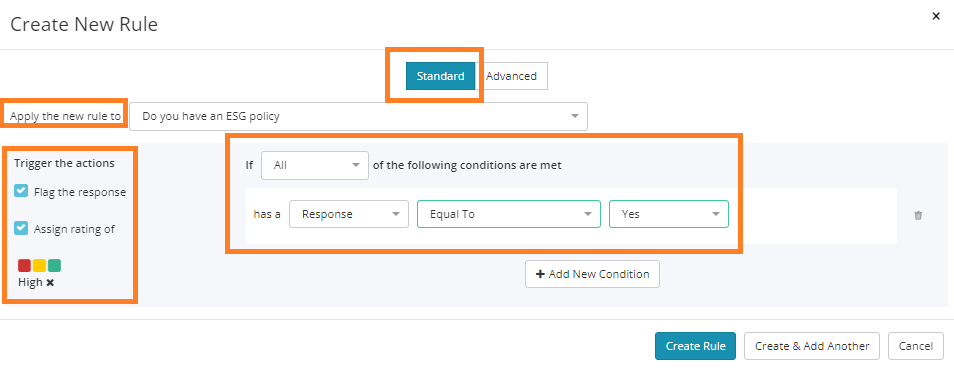
Task: Pick the green rating swatch
Action: [55, 265]
